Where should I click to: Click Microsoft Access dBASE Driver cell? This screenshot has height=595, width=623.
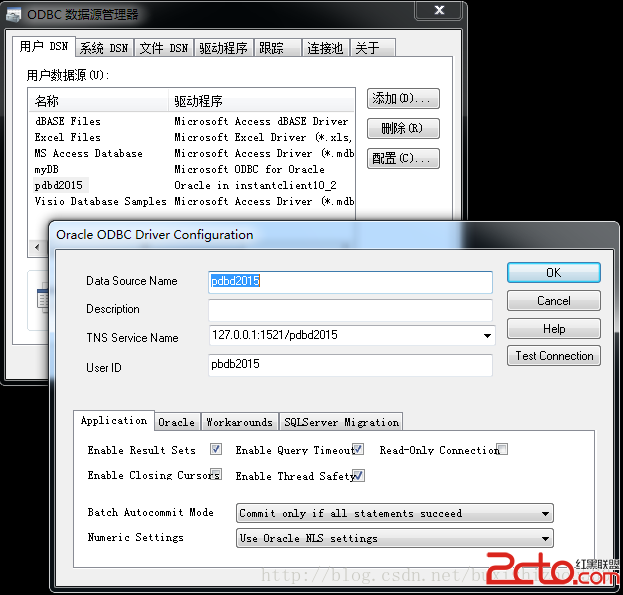[261, 121]
